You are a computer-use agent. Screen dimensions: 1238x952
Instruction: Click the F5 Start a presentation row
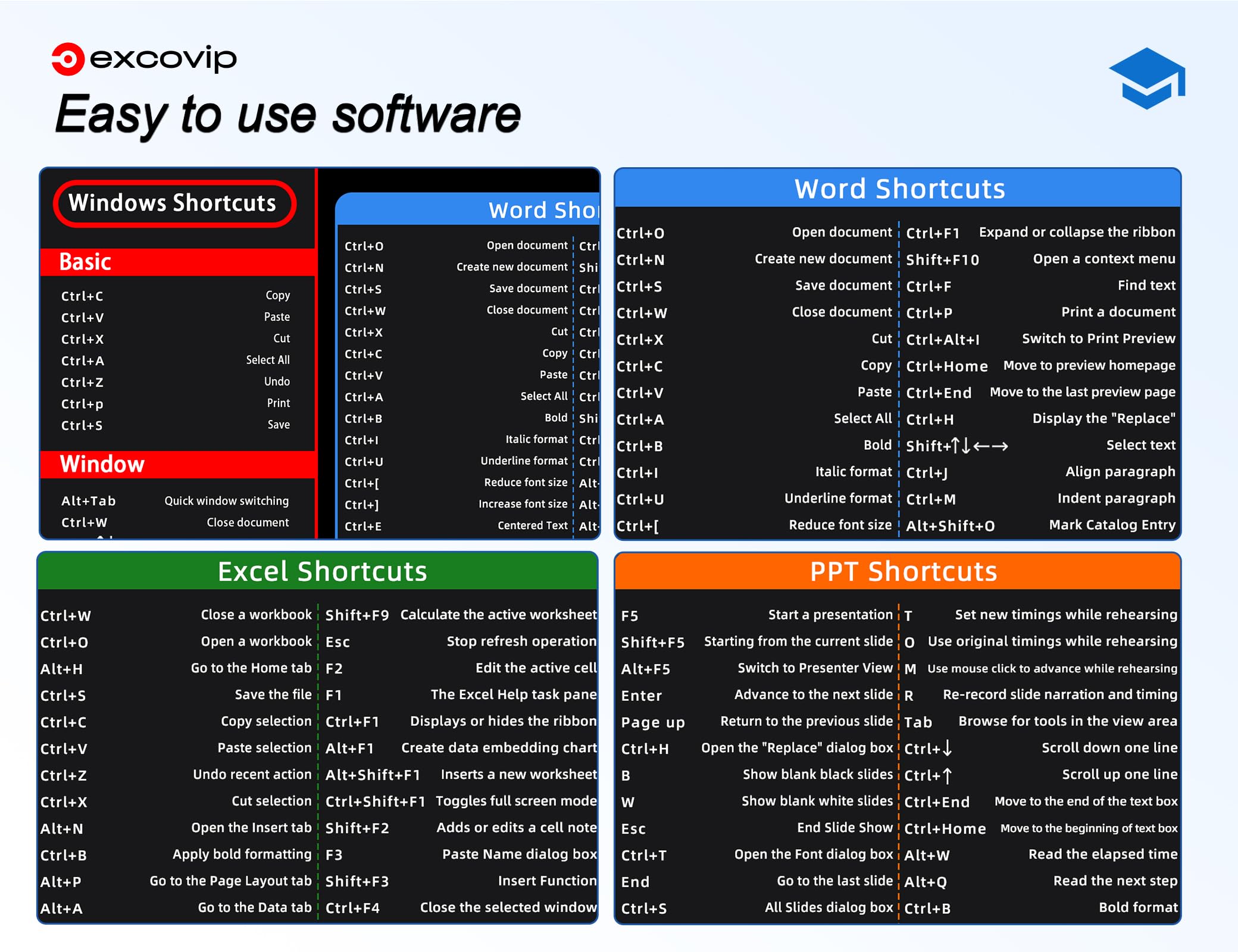pyautogui.click(x=756, y=615)
